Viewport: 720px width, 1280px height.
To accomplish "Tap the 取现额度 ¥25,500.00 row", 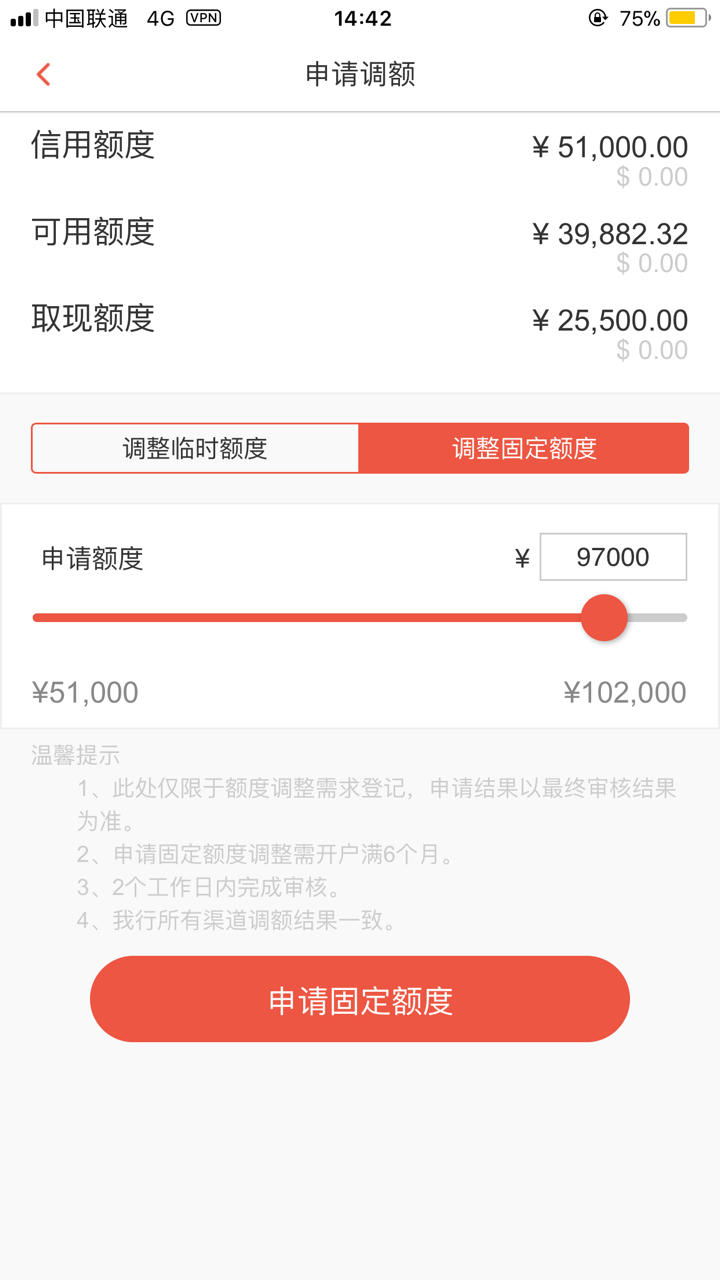I will tap(360, 330).
